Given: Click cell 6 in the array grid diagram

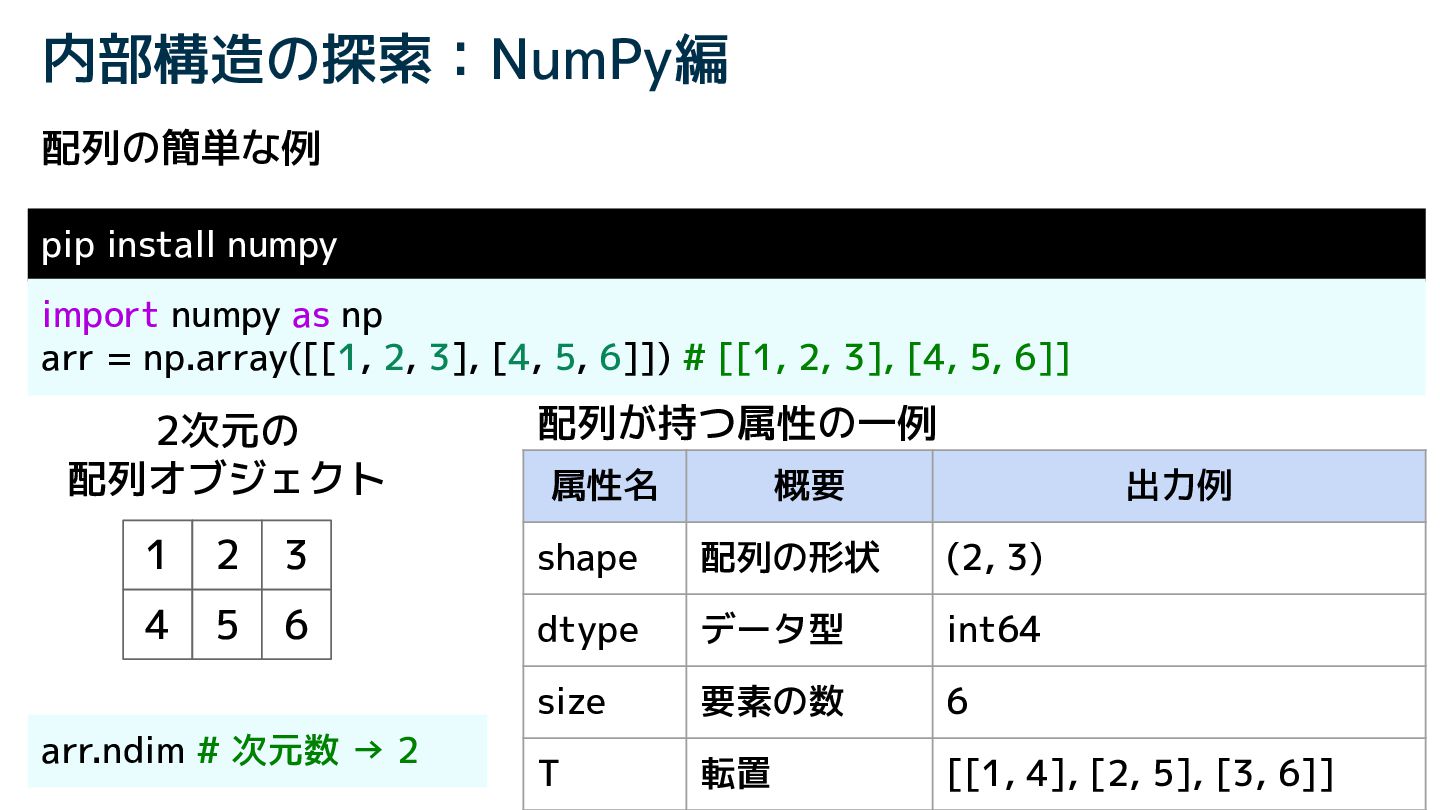Looking at the screenshot, I should point(296,625).
